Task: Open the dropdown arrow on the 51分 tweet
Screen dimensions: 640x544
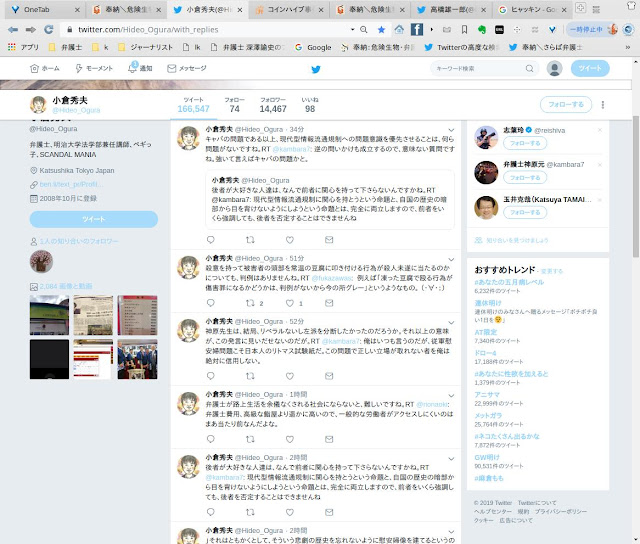Action: pos(451,260)
